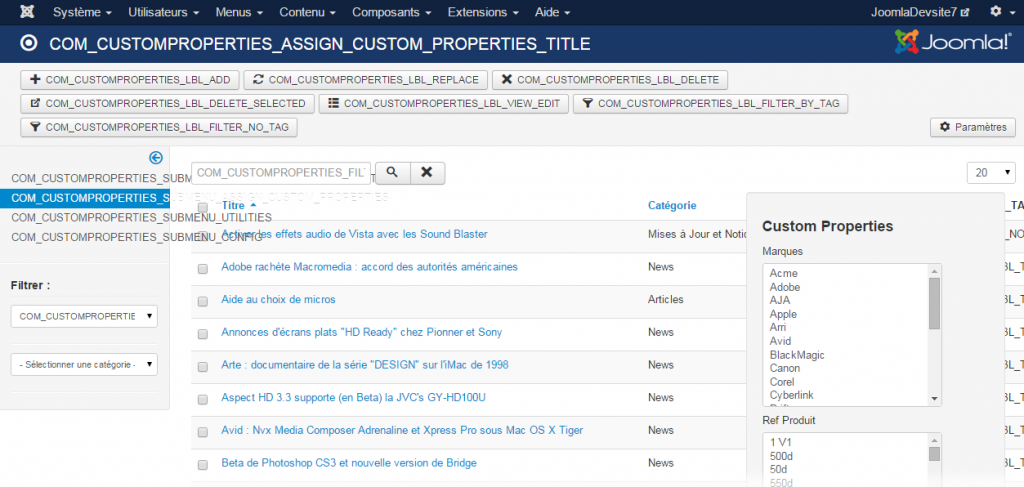
Task: Click the LBL_FILTER_BY_TAG funnel button
Action: pos(711,103)
